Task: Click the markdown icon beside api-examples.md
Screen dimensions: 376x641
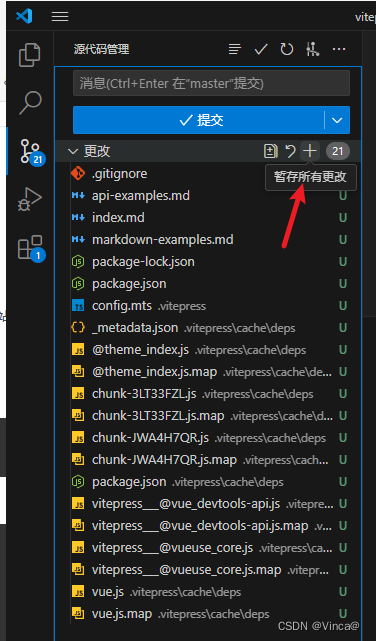Action: tap(78, 195)
